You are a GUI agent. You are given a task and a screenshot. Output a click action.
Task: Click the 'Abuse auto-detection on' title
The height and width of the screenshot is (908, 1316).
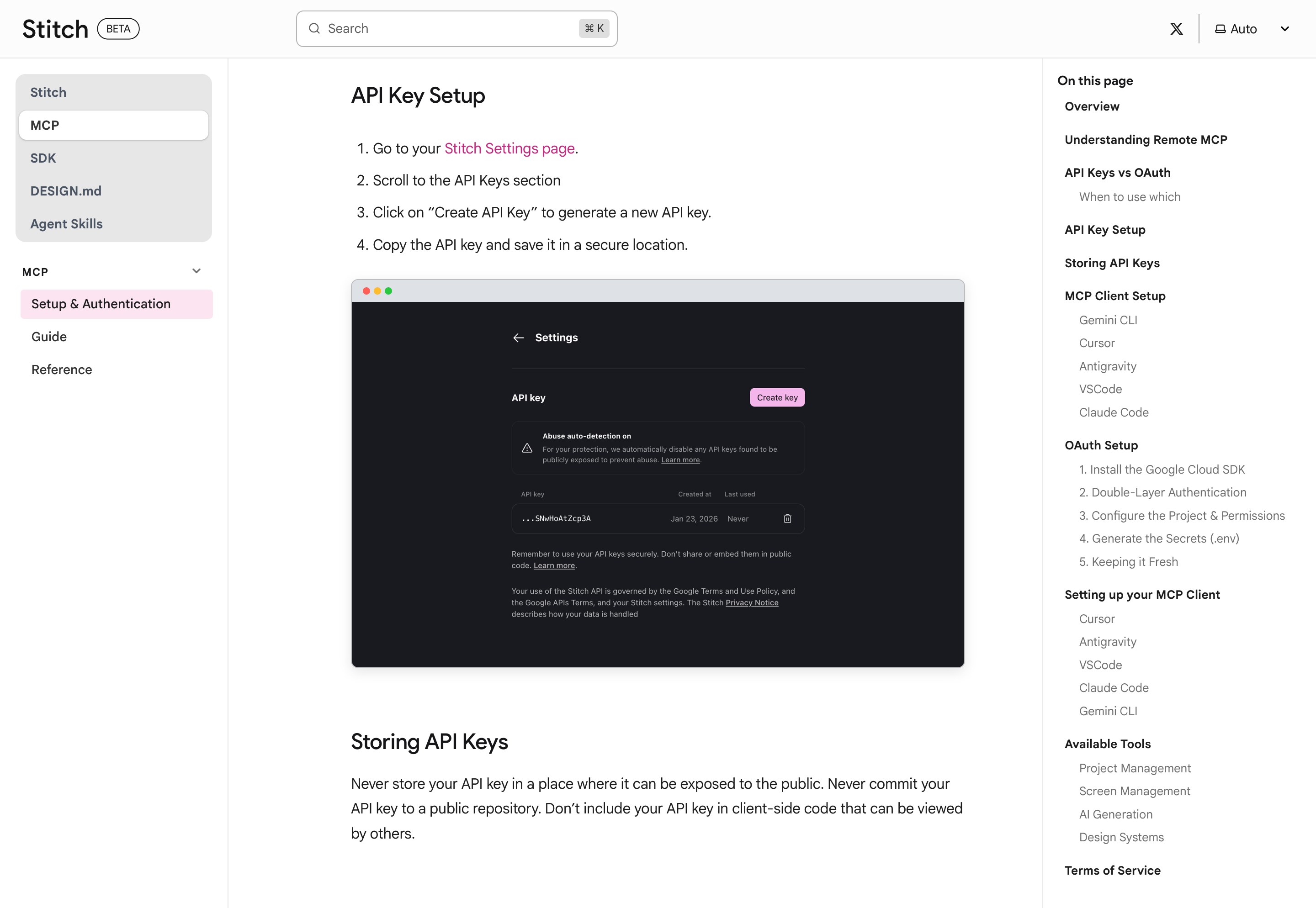pyautogui.click(x=587, y=436)
